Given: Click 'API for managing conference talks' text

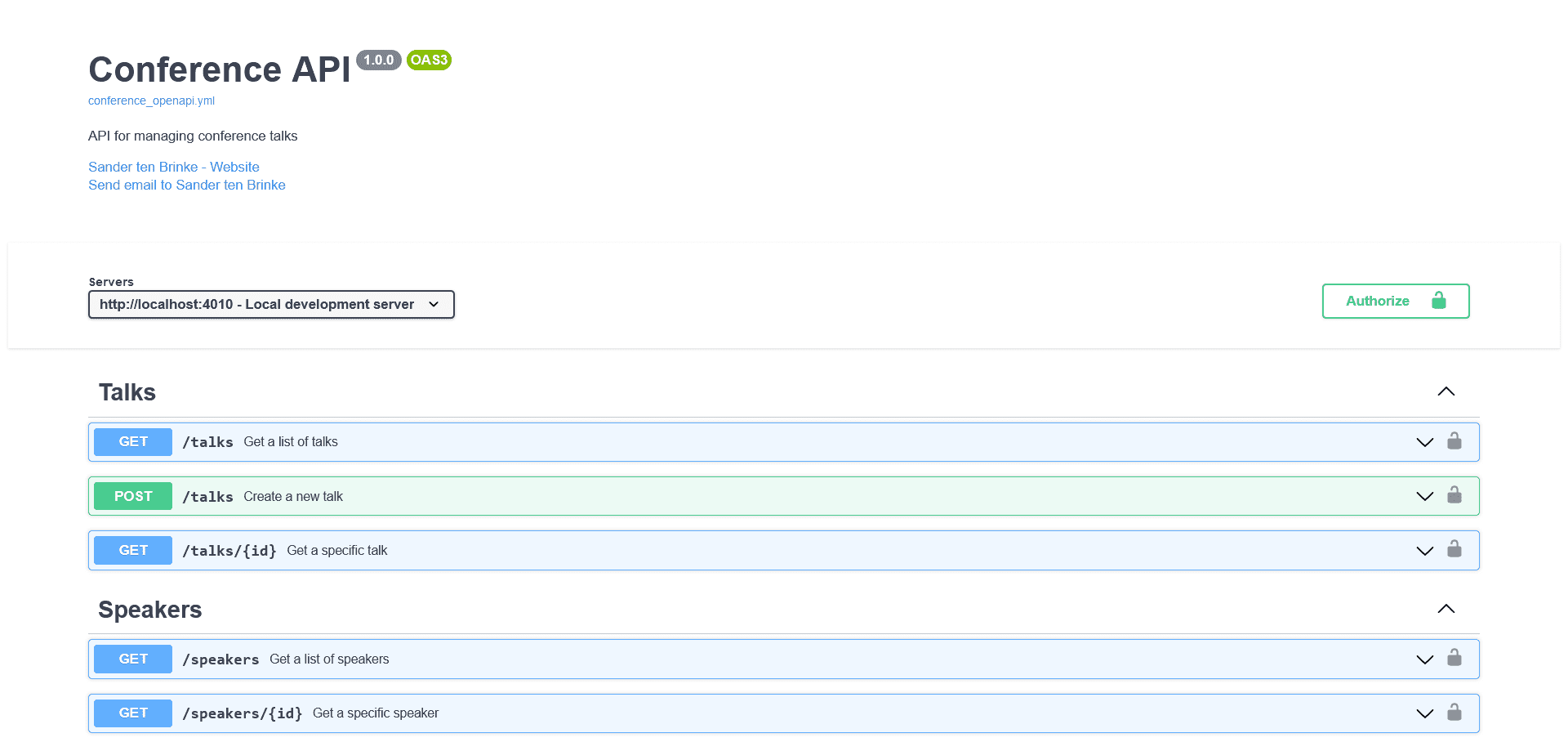Looking at the screenshot, I should pos(193,136).
